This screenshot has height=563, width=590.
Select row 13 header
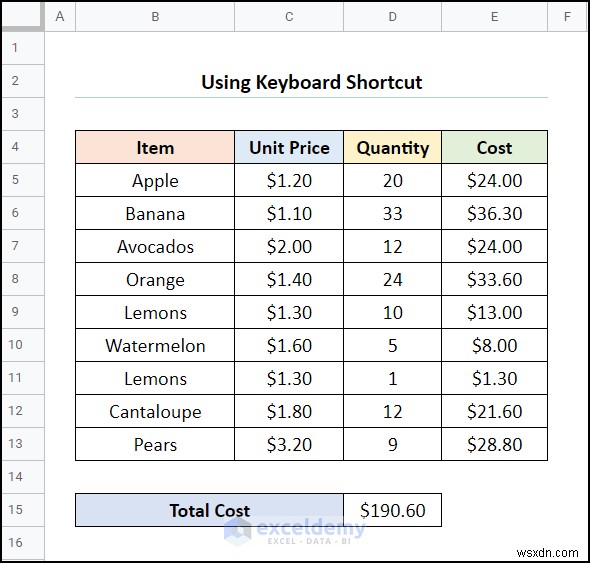pos(23,444)
